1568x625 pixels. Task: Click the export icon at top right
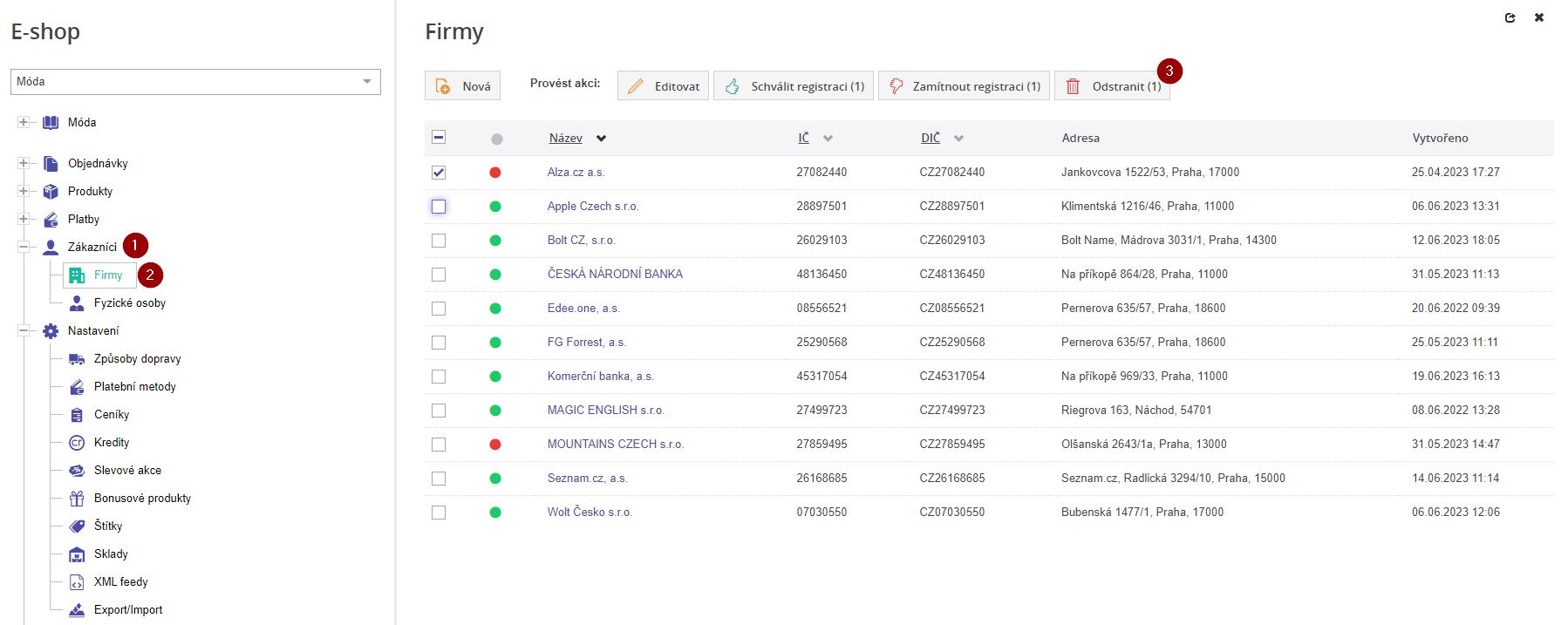coord(1510,17)
